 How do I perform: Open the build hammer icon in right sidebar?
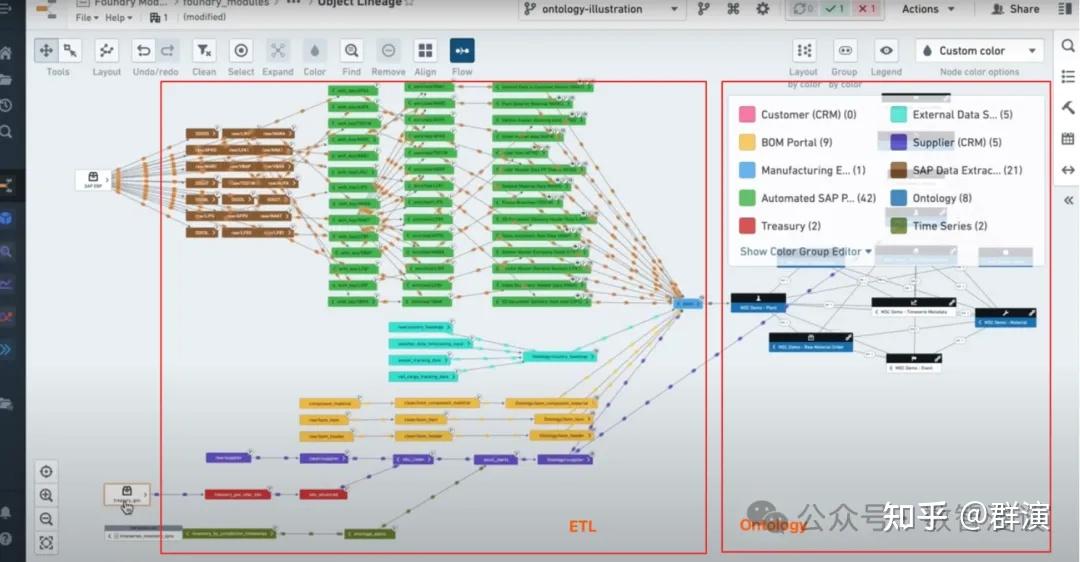pos(1068,107)
